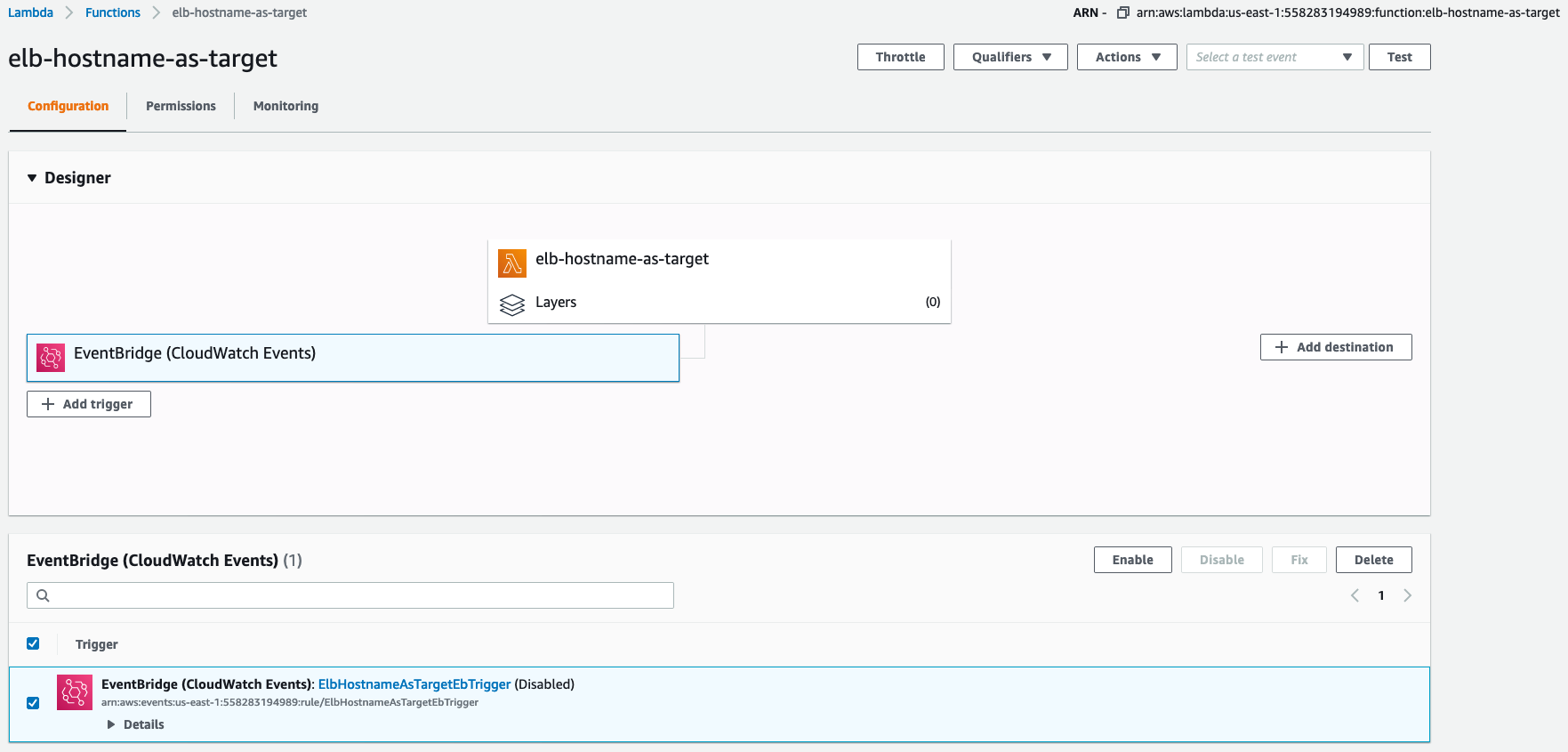Click the Lambda function icon in Designer
Image resolution: width=1568 pixels, height=752 pixels.
[512, 263]
